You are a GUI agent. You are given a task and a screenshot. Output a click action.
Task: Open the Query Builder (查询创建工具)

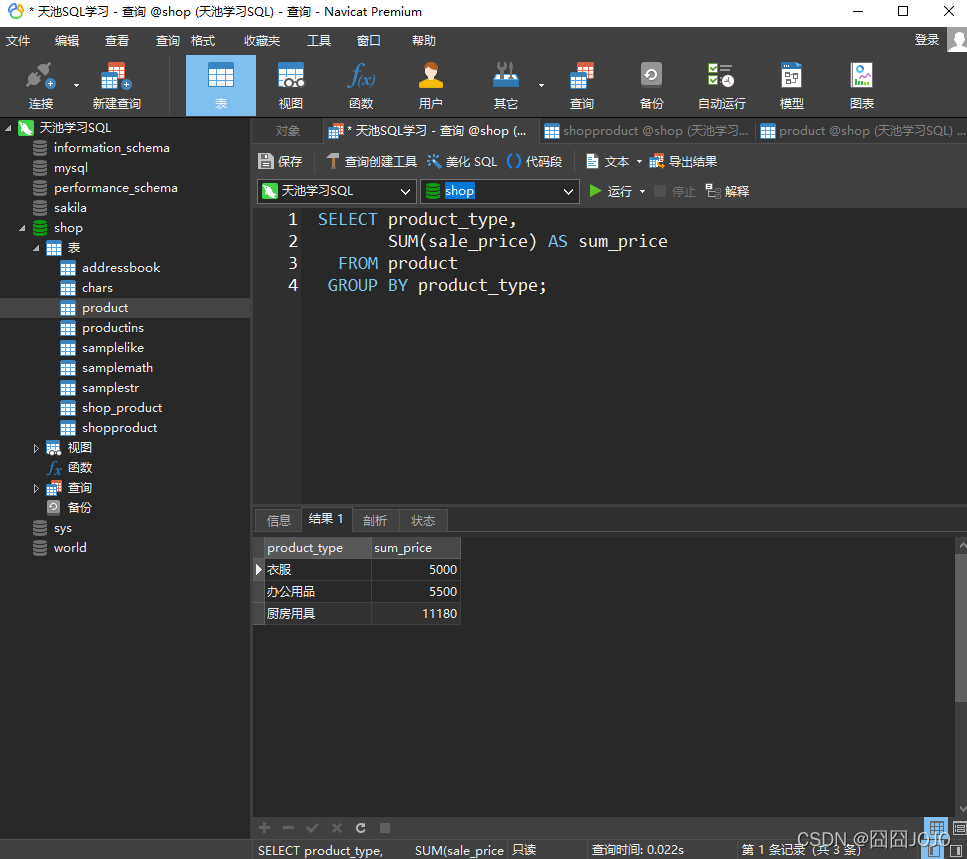(371, 162)
